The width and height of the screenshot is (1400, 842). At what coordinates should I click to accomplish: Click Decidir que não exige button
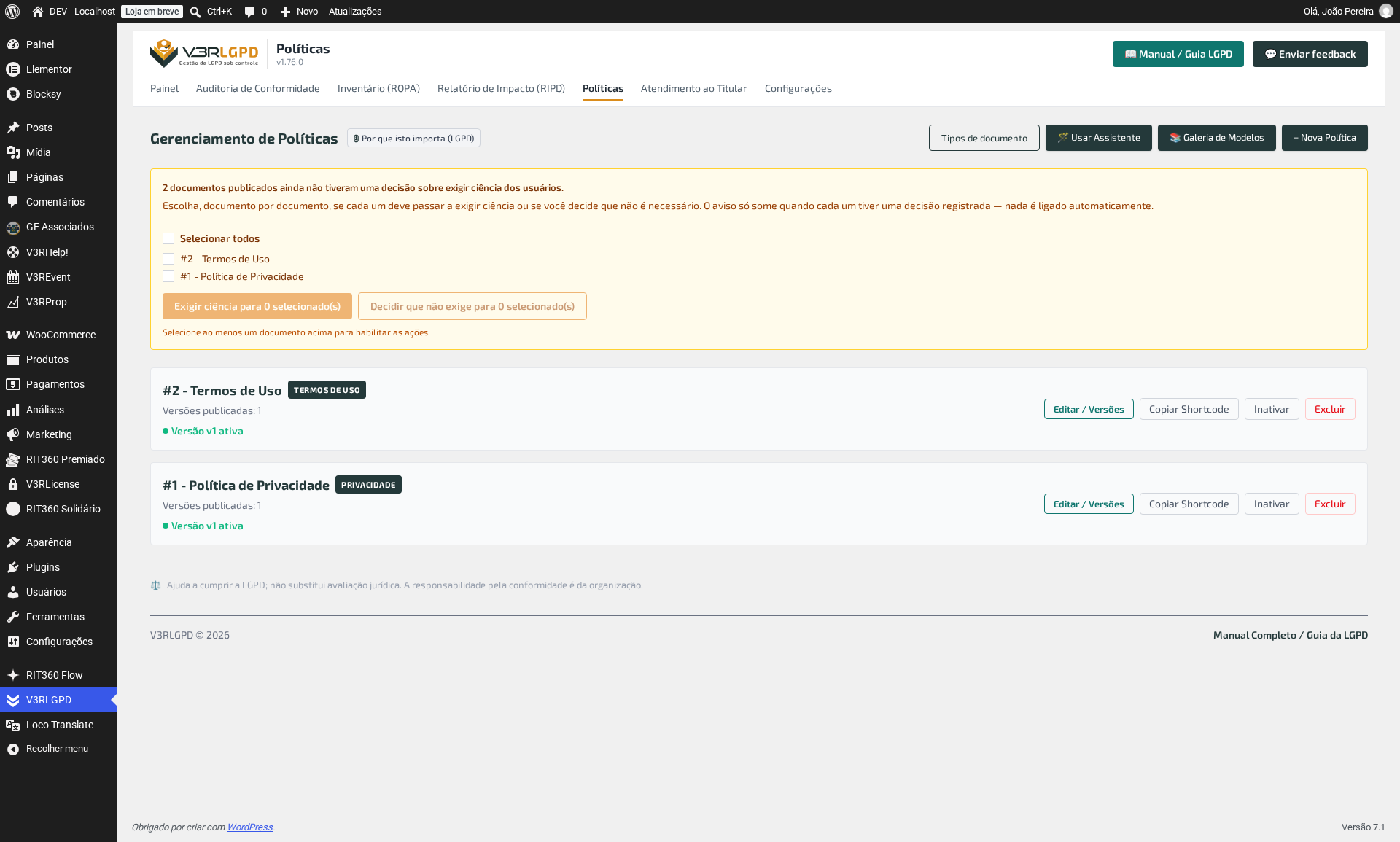472,306
